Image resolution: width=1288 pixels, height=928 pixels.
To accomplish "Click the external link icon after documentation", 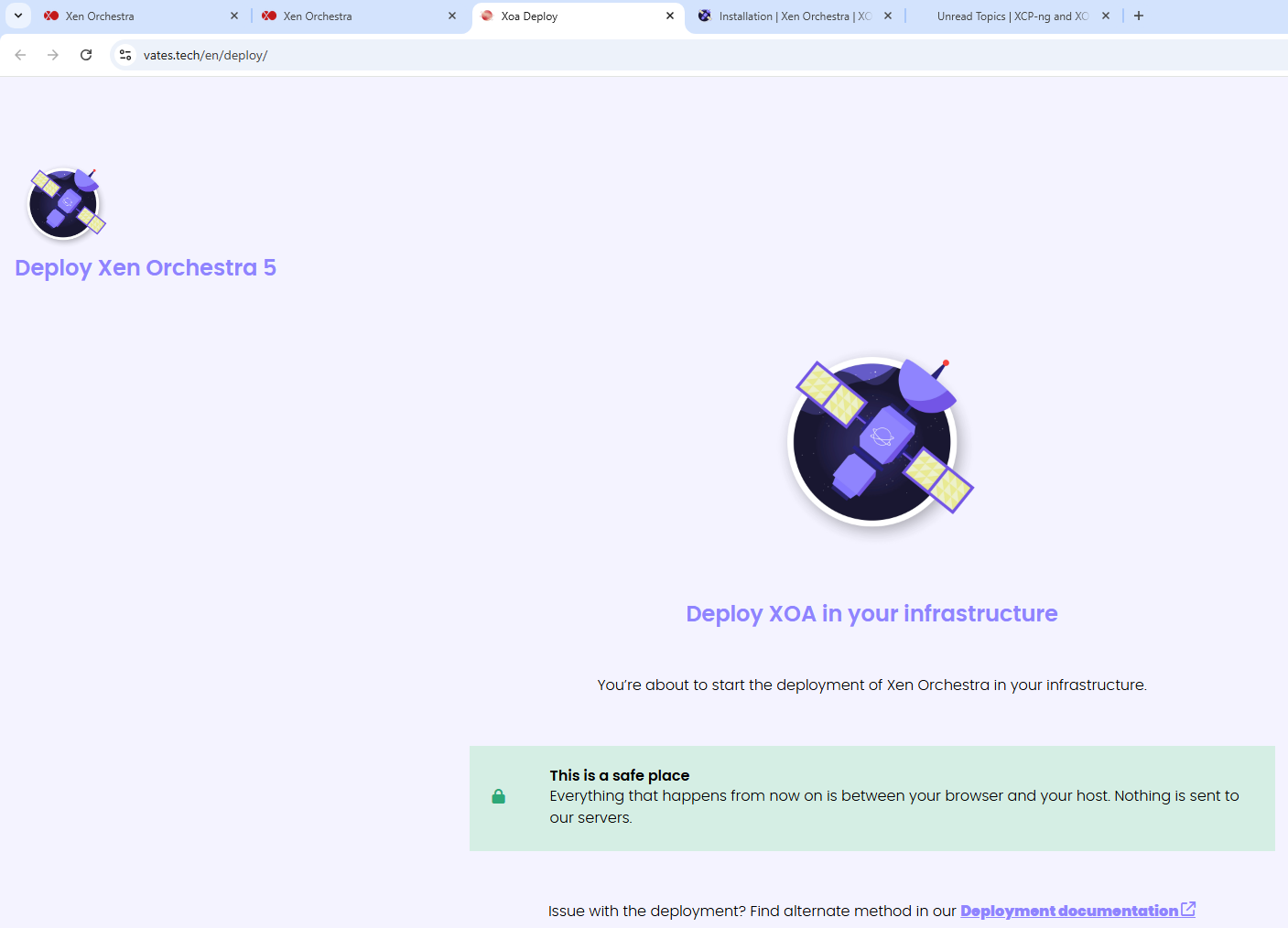I will [1188, 910].
